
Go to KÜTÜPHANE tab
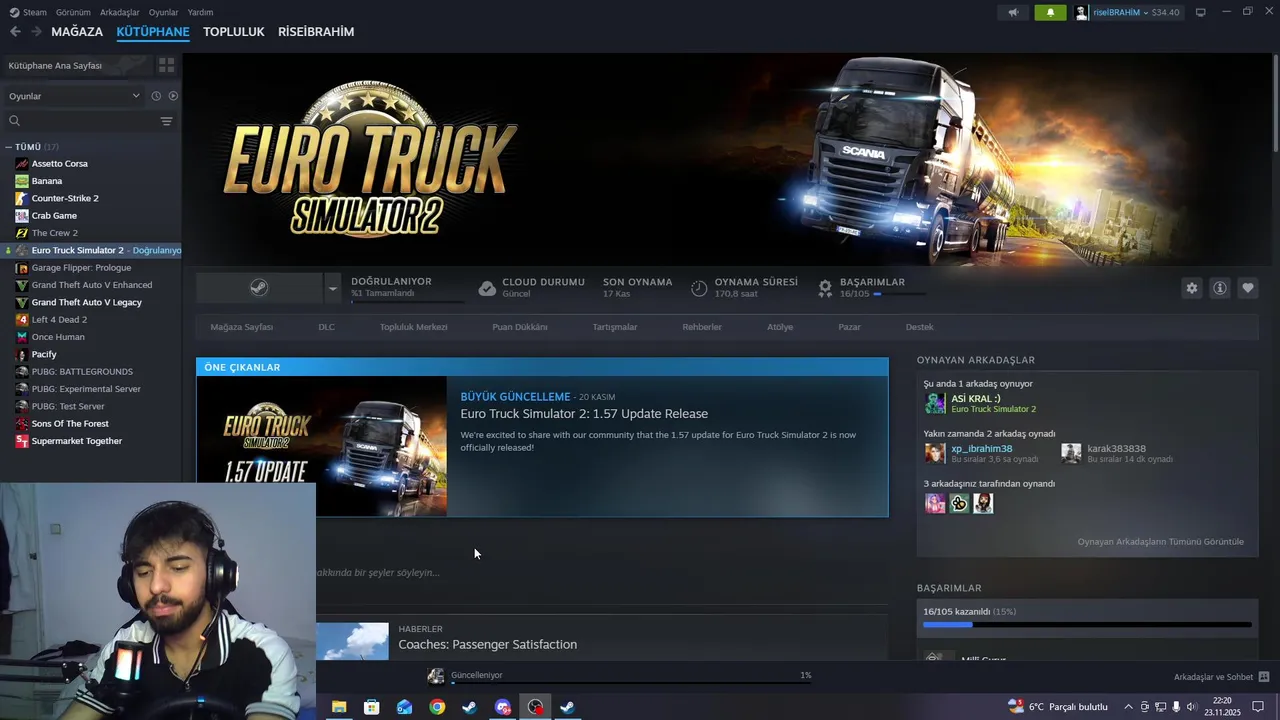pos(153,32)
